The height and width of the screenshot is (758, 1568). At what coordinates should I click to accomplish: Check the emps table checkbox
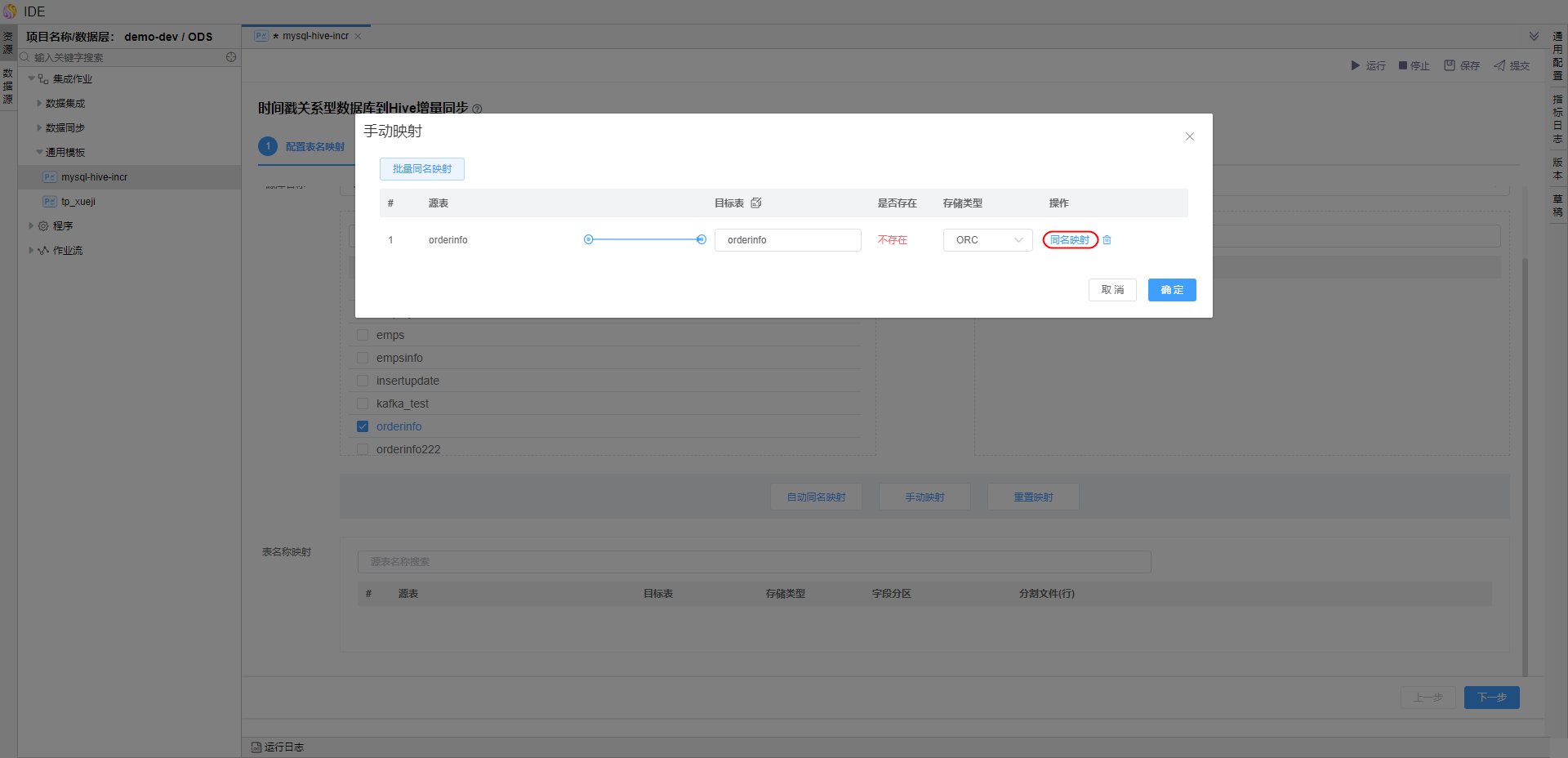pyautogui.click(x=363, y=335)
